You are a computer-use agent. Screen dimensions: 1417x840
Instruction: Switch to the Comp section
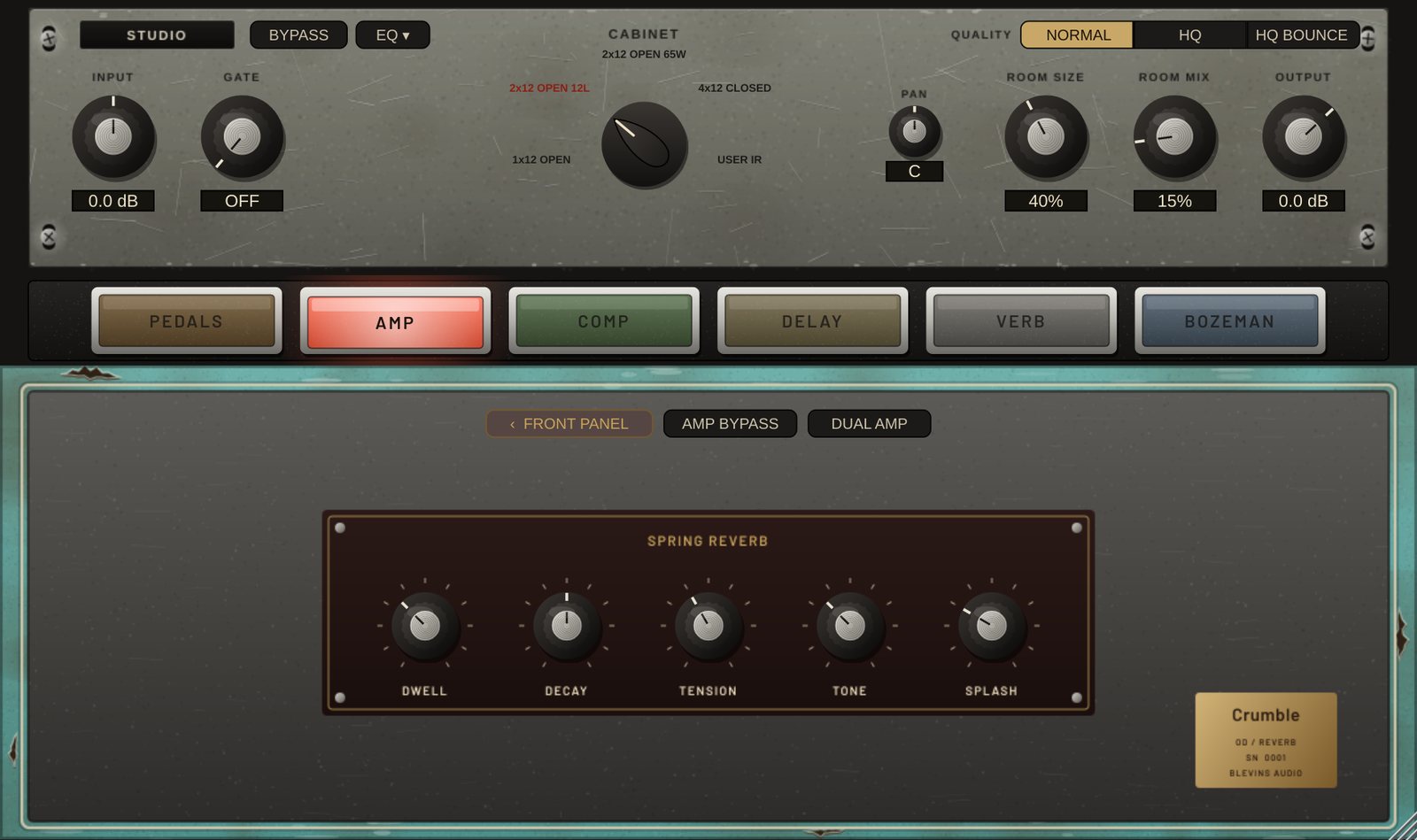(604, 321)
